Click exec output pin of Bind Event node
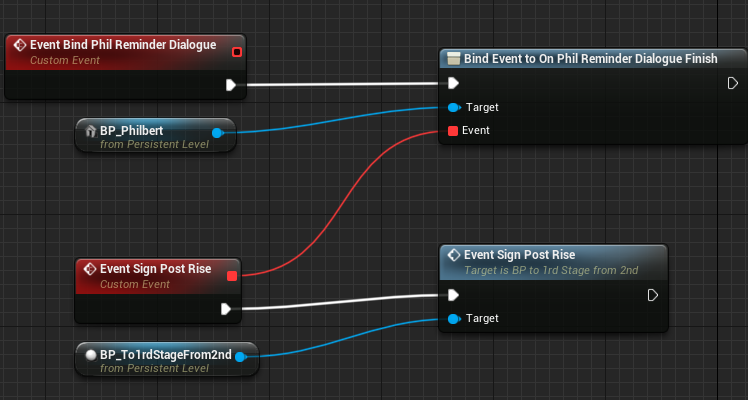 coord(733,83)
